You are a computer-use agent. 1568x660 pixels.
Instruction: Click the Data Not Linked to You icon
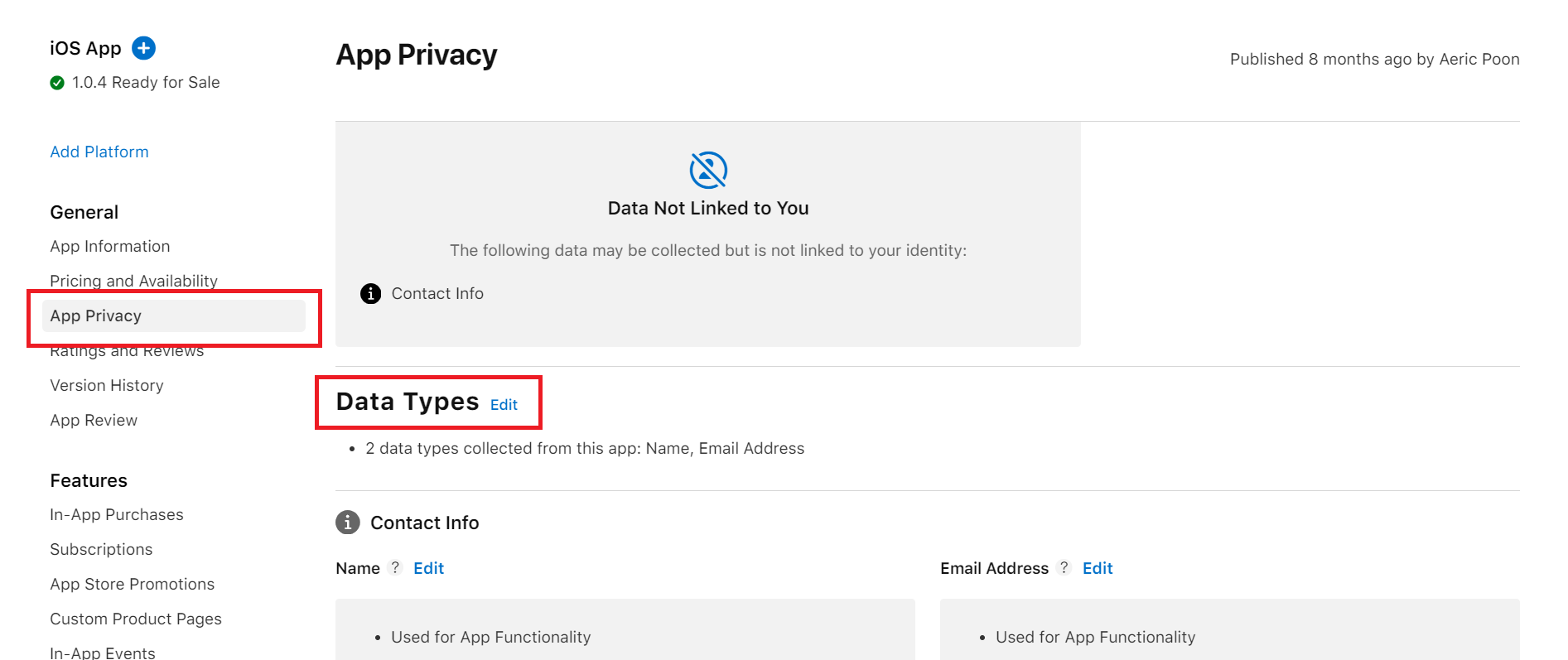(x=708, y=170)
